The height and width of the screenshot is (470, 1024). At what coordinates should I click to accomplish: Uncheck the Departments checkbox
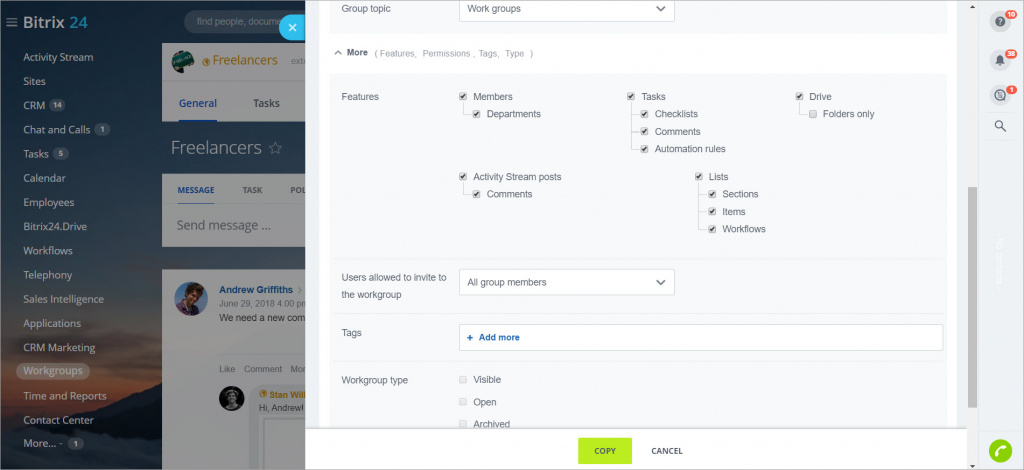[477, 114]
